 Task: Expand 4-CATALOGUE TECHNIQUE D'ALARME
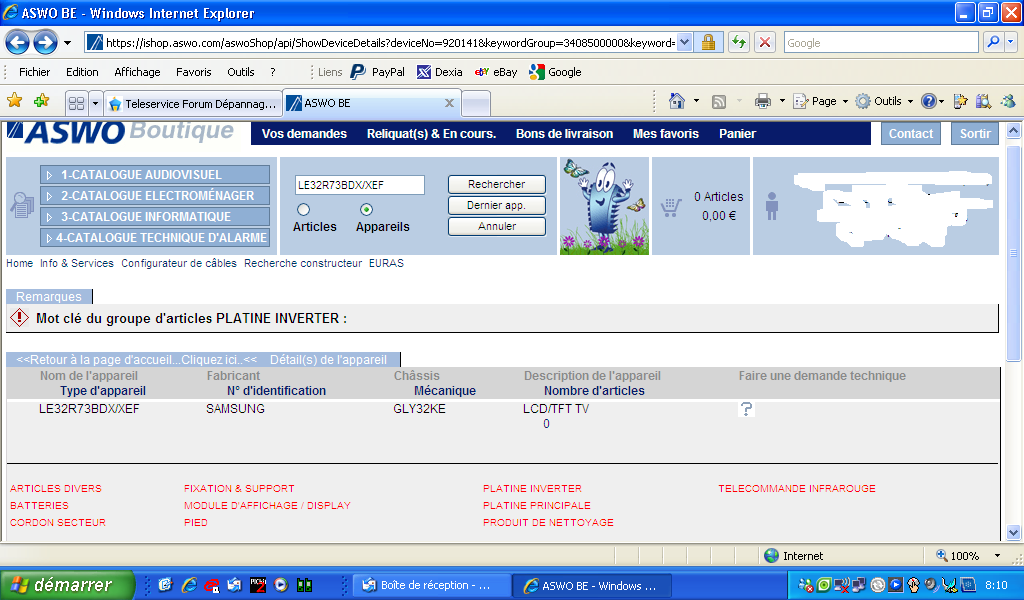click(x=155, y=238)
